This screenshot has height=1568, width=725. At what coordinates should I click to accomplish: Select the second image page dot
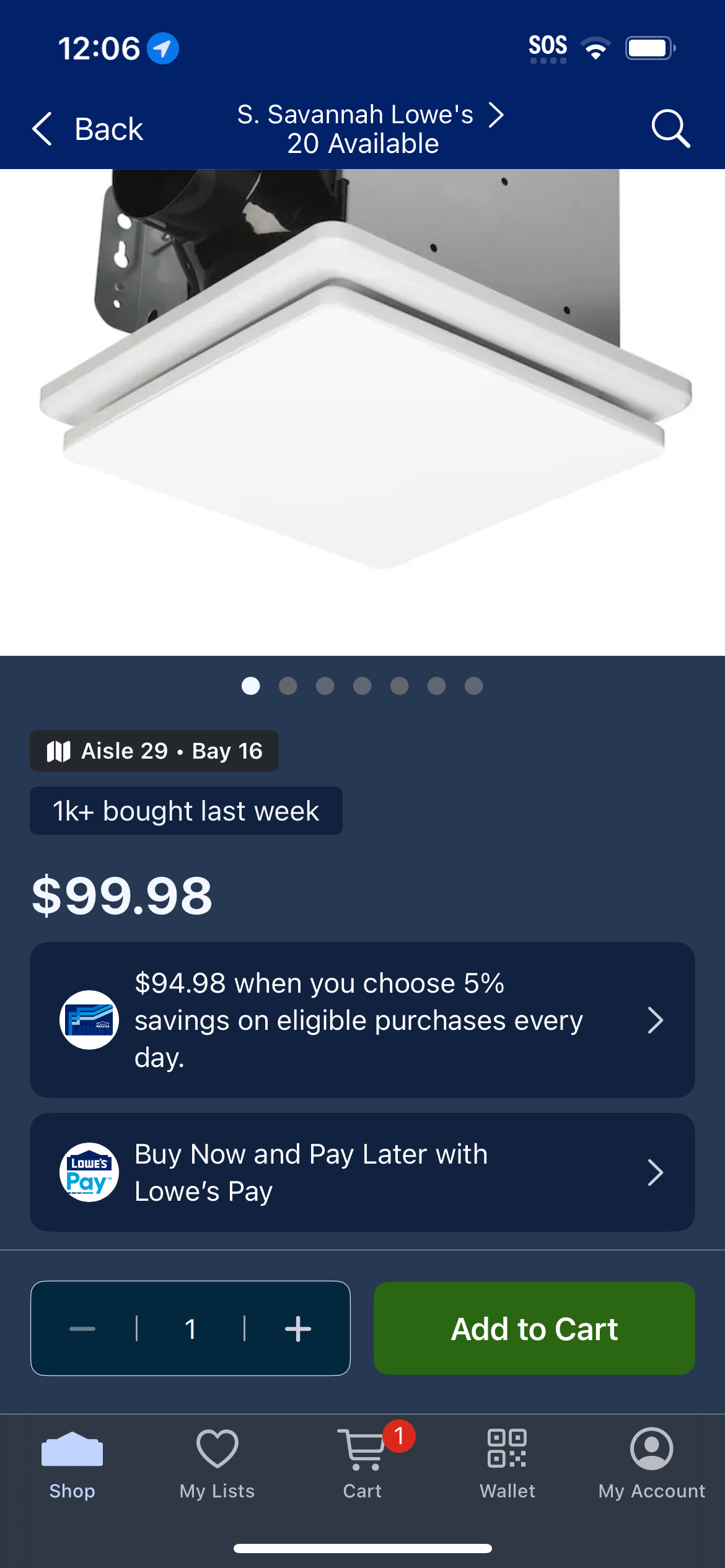point(288,686)
